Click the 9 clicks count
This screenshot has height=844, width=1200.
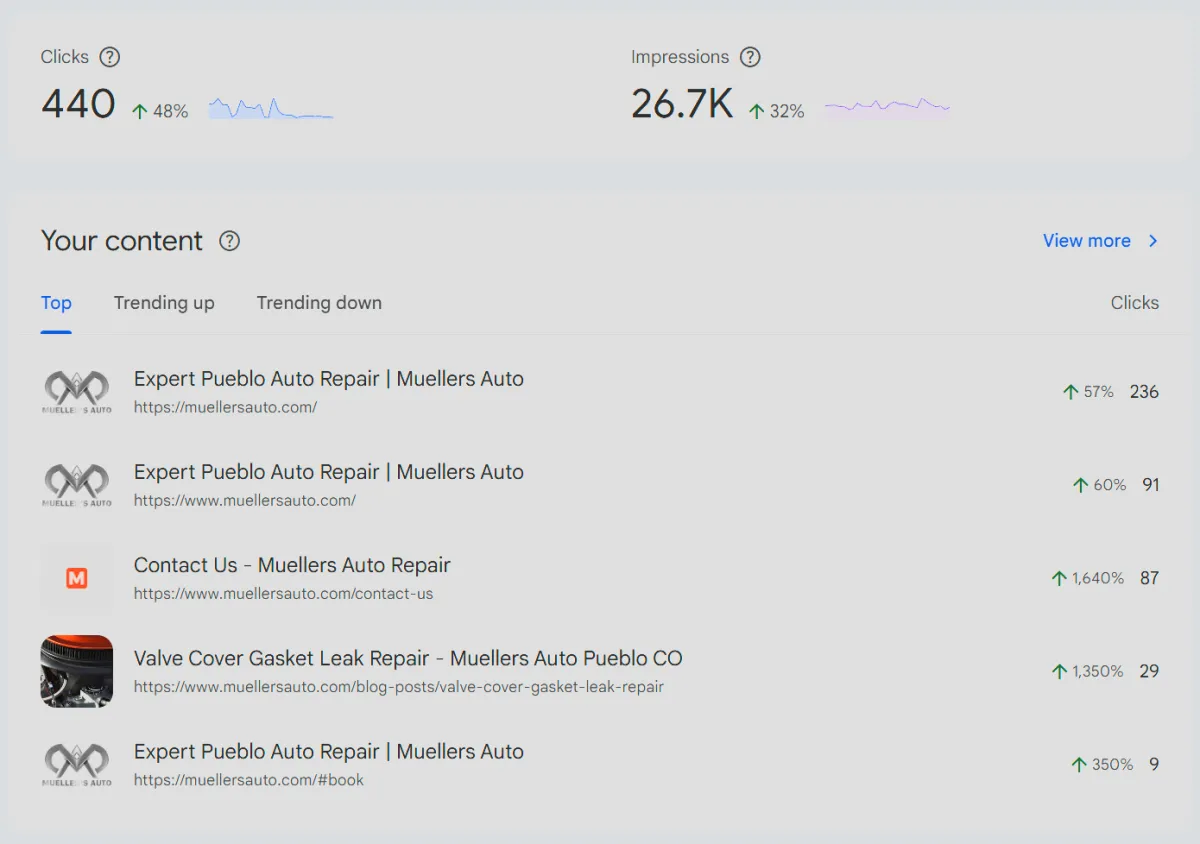(1154, 764)
